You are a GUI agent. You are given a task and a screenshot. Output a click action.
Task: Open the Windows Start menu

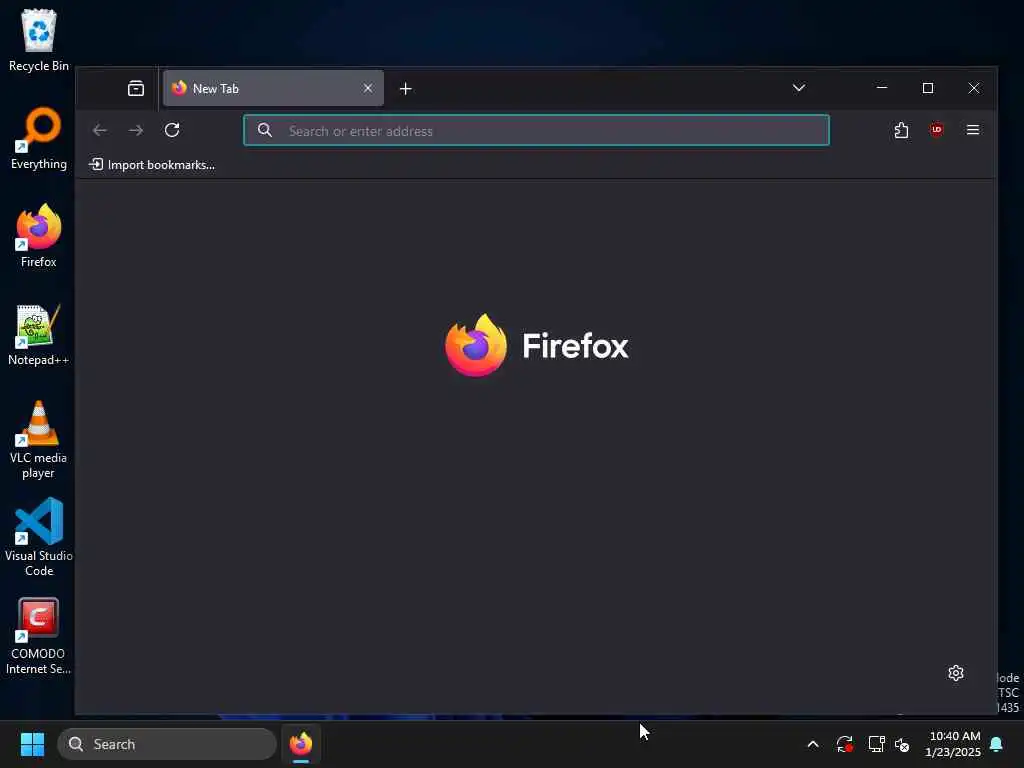tap(32, 744)
